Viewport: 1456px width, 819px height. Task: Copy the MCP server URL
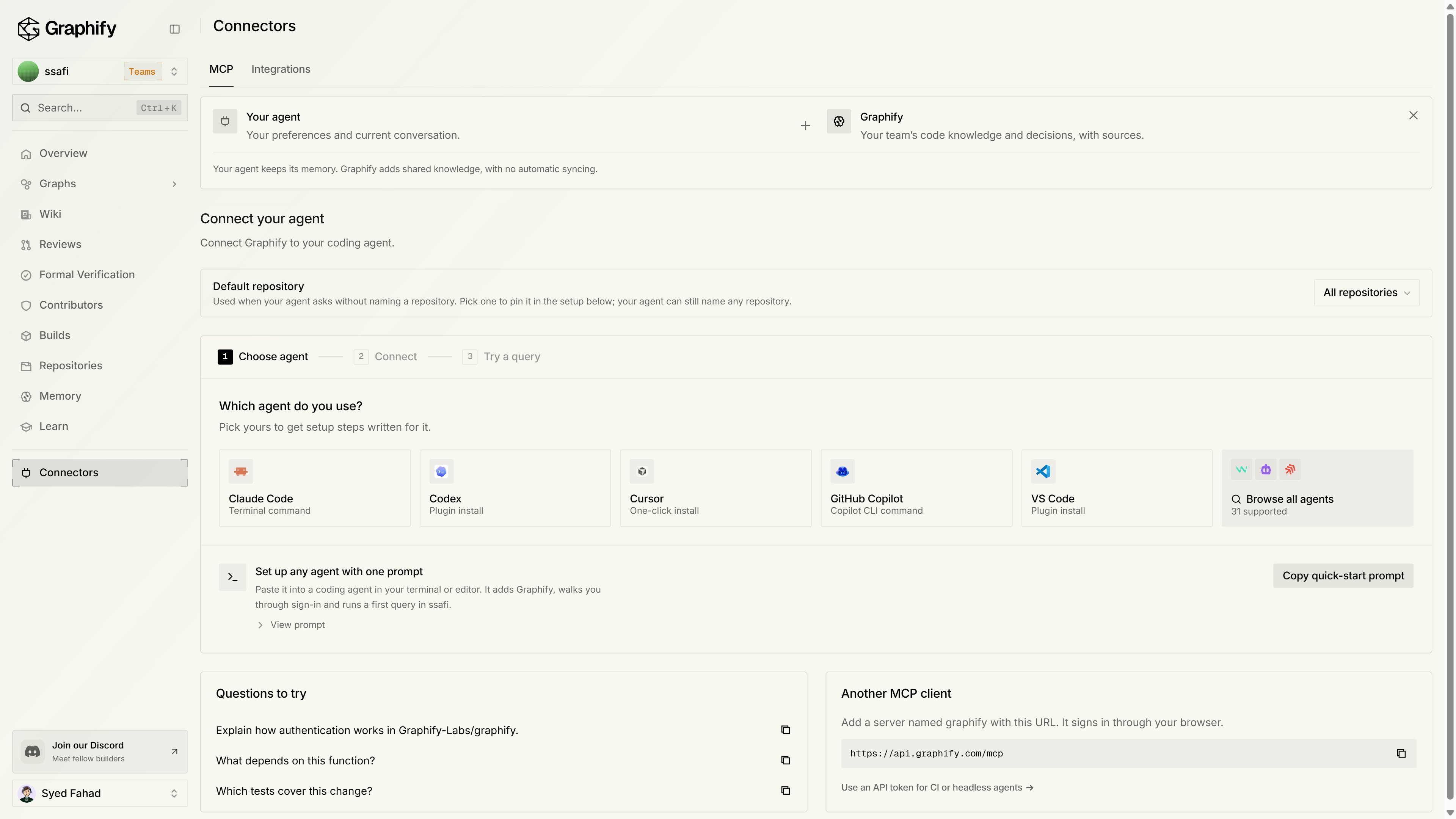[x=1401, y=753]
